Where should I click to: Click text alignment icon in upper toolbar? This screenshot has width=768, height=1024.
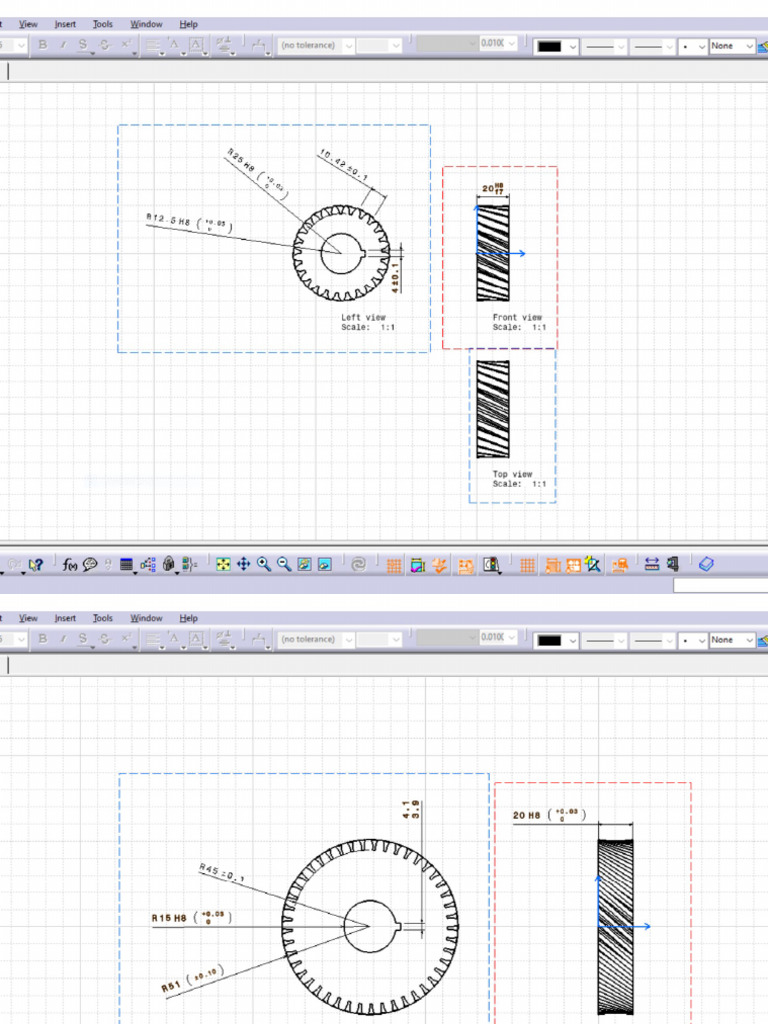coord(153,45)
